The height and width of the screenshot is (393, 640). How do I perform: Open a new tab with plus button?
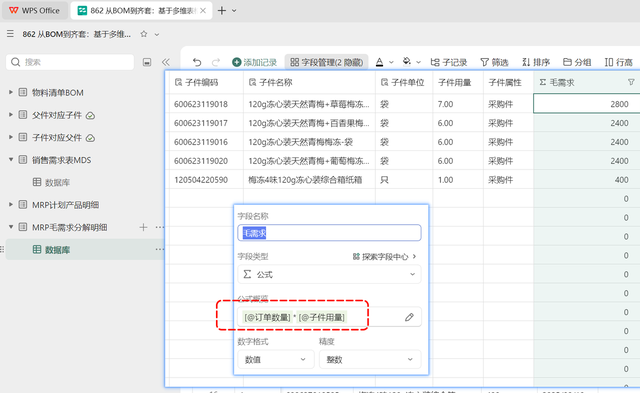coord(222,11)
